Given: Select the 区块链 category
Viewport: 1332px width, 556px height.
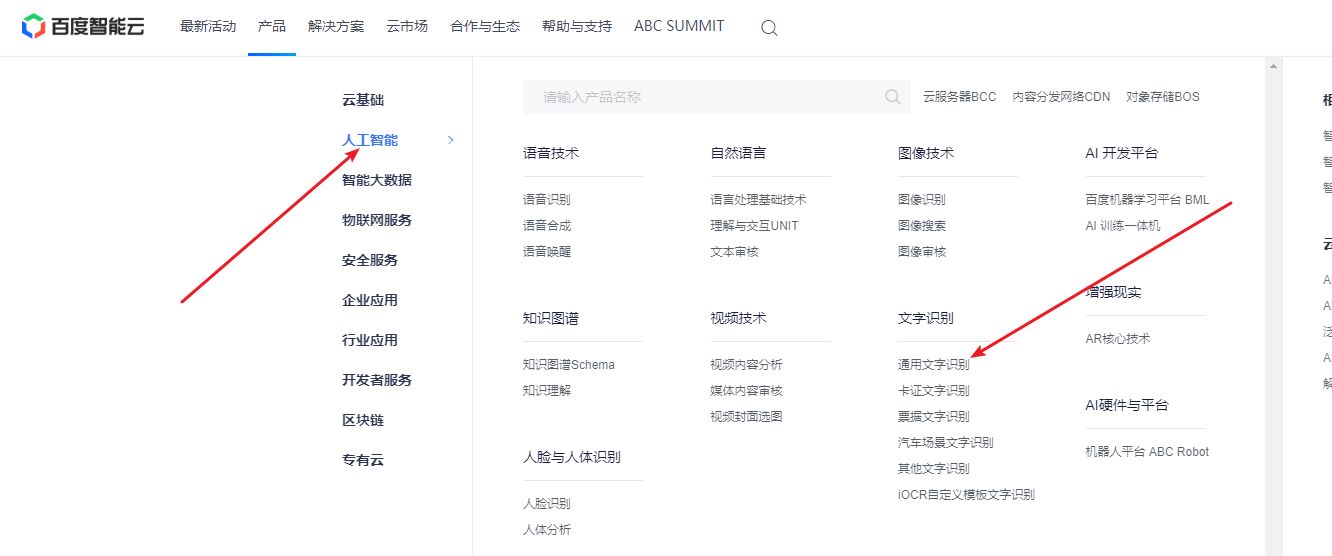Looking at the screenshot, I should coord(363,420).
